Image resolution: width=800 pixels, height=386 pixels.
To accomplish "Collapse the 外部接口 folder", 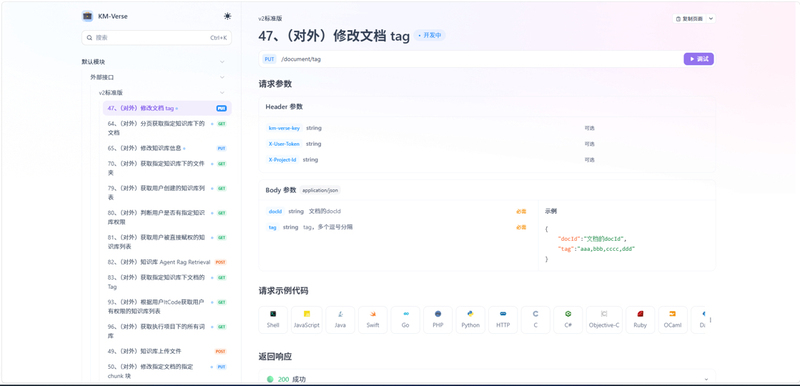I will (x=222, y=77).
